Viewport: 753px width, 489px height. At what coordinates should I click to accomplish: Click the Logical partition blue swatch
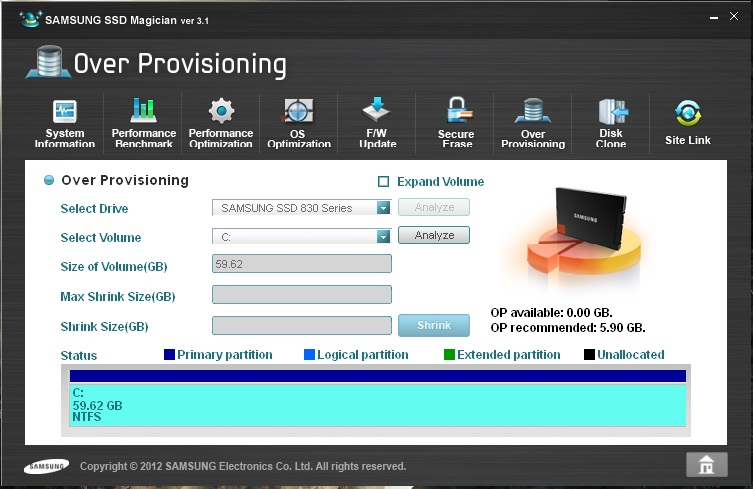(309, 355)
